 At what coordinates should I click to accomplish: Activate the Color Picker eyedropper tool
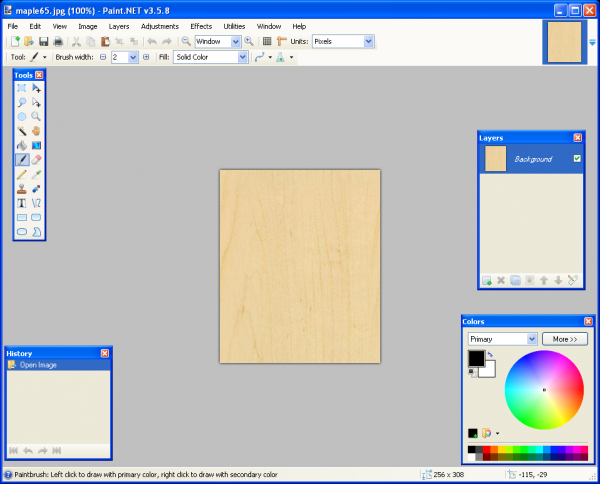click(x=36, y=174)
